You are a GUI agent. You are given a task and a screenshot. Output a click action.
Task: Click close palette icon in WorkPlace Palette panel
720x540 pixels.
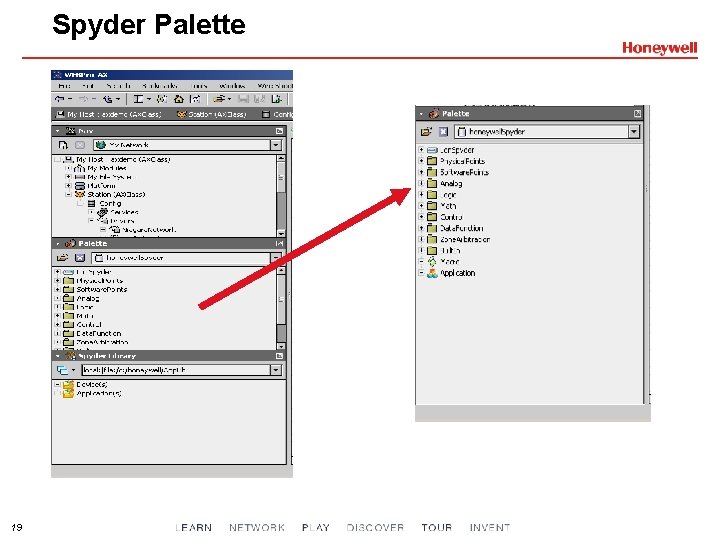pyautogui.click(x=79, y=258)
